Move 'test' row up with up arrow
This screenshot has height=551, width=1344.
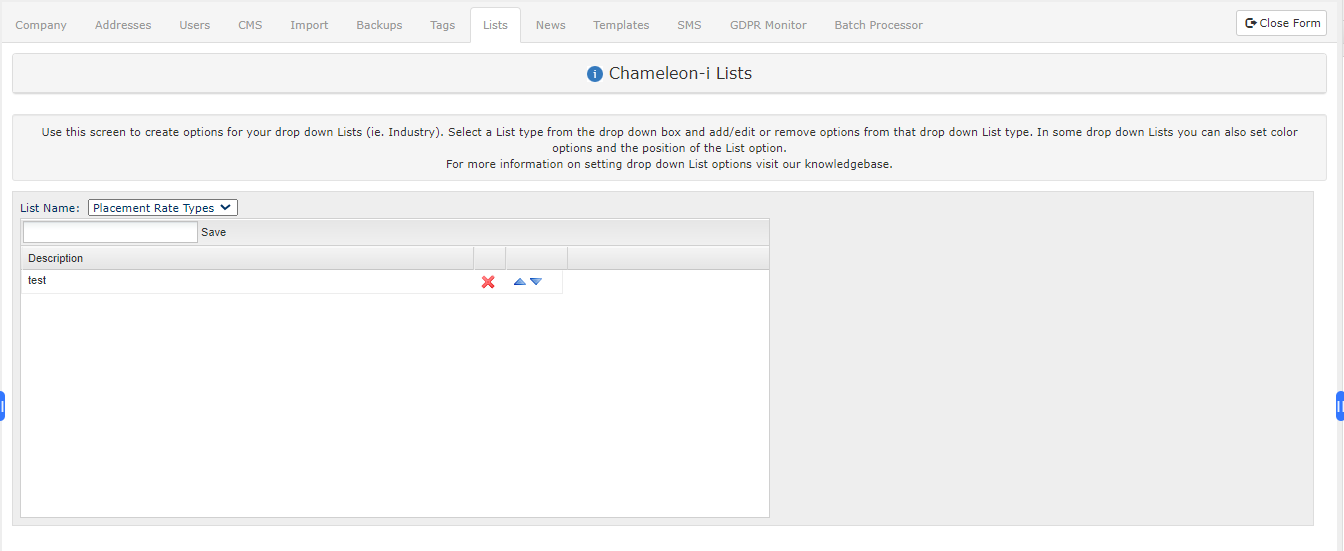[519, 282]
